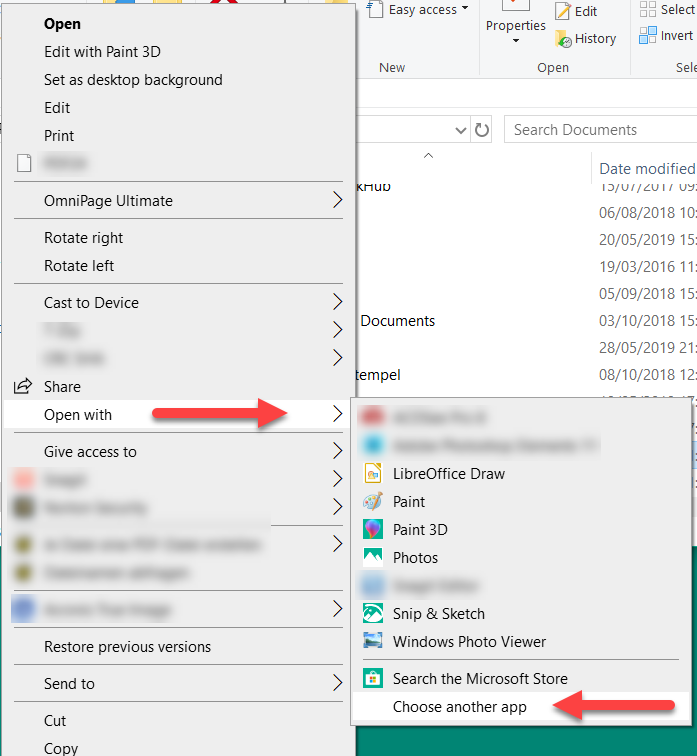Screen dimensions: 697x756
Task: Click the Windows Photo Viewer icon
Action: coord(373,642)
